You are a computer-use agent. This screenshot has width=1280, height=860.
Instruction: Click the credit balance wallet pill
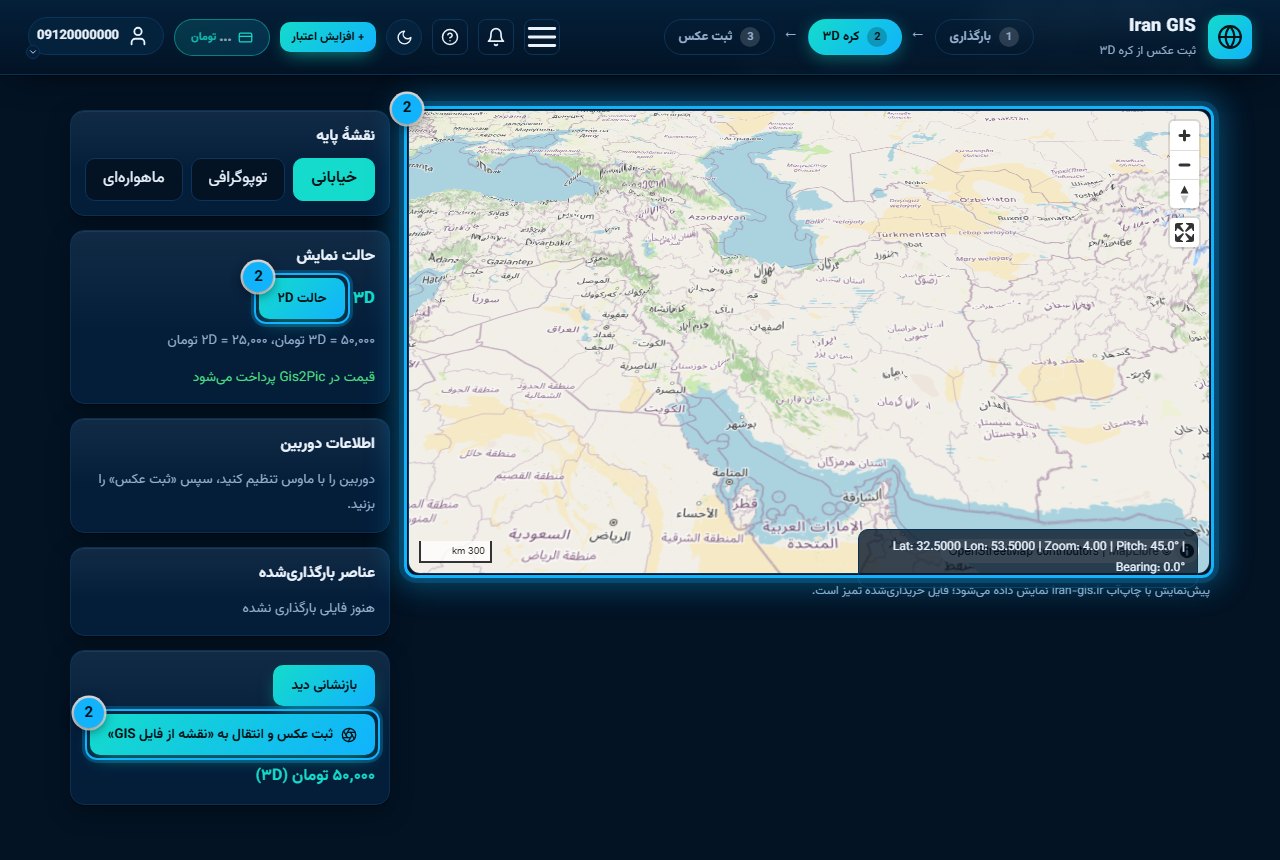pyautogui.click(x=221, y=37)
